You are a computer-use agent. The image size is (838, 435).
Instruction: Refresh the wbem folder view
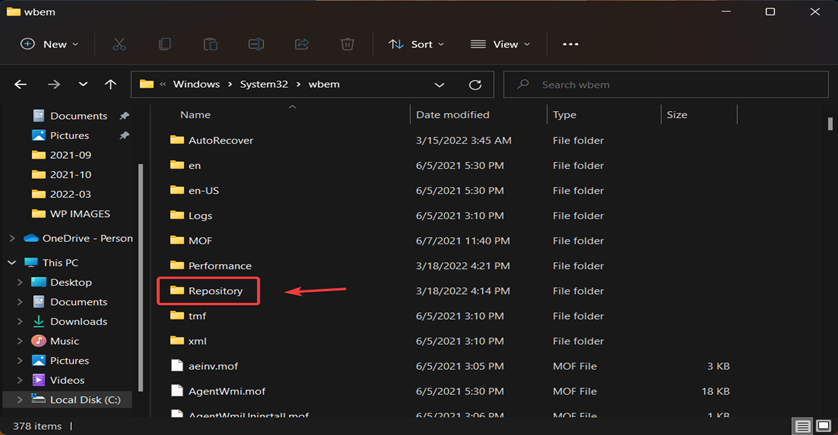pos(475,85)
